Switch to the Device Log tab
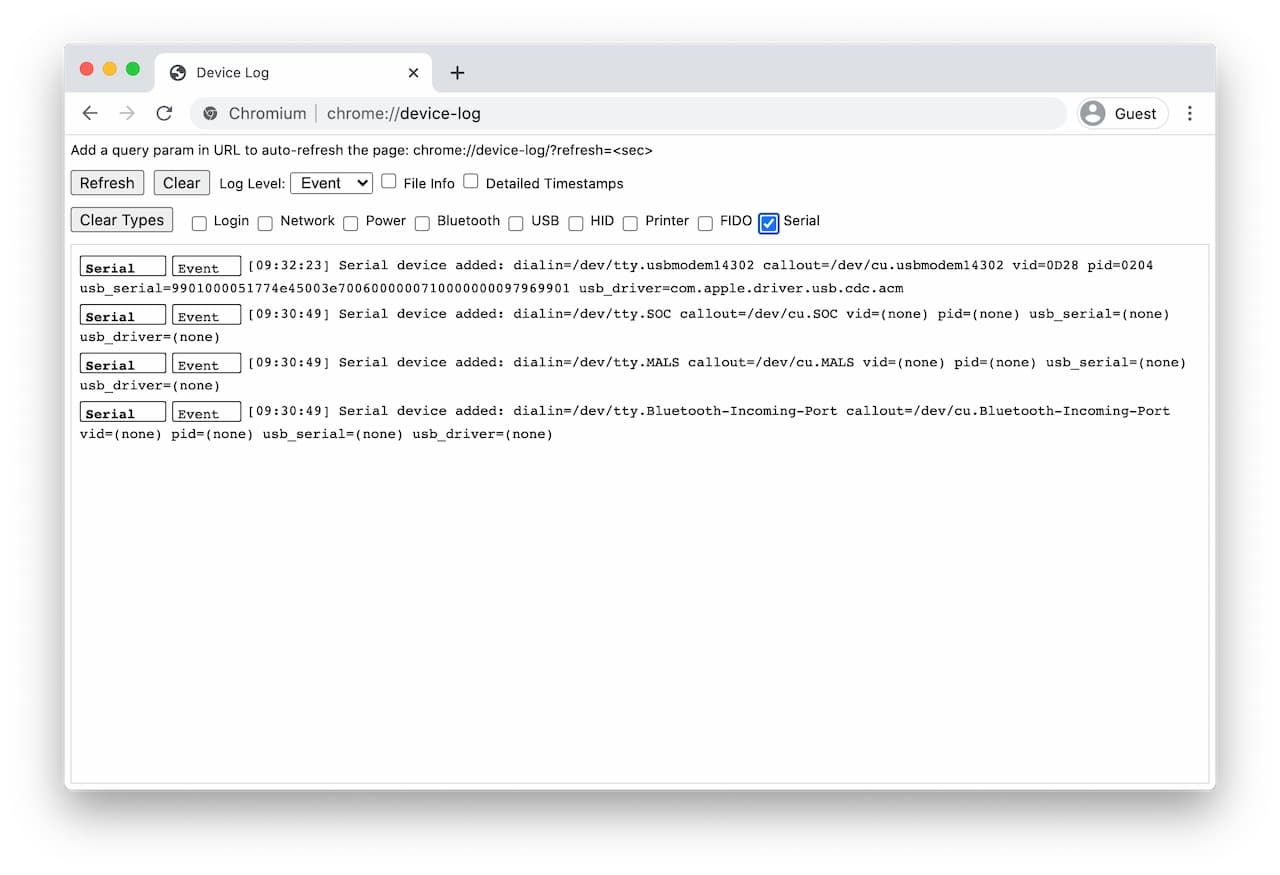Viewport: 1280px width, 875px height. coord(280,72)
